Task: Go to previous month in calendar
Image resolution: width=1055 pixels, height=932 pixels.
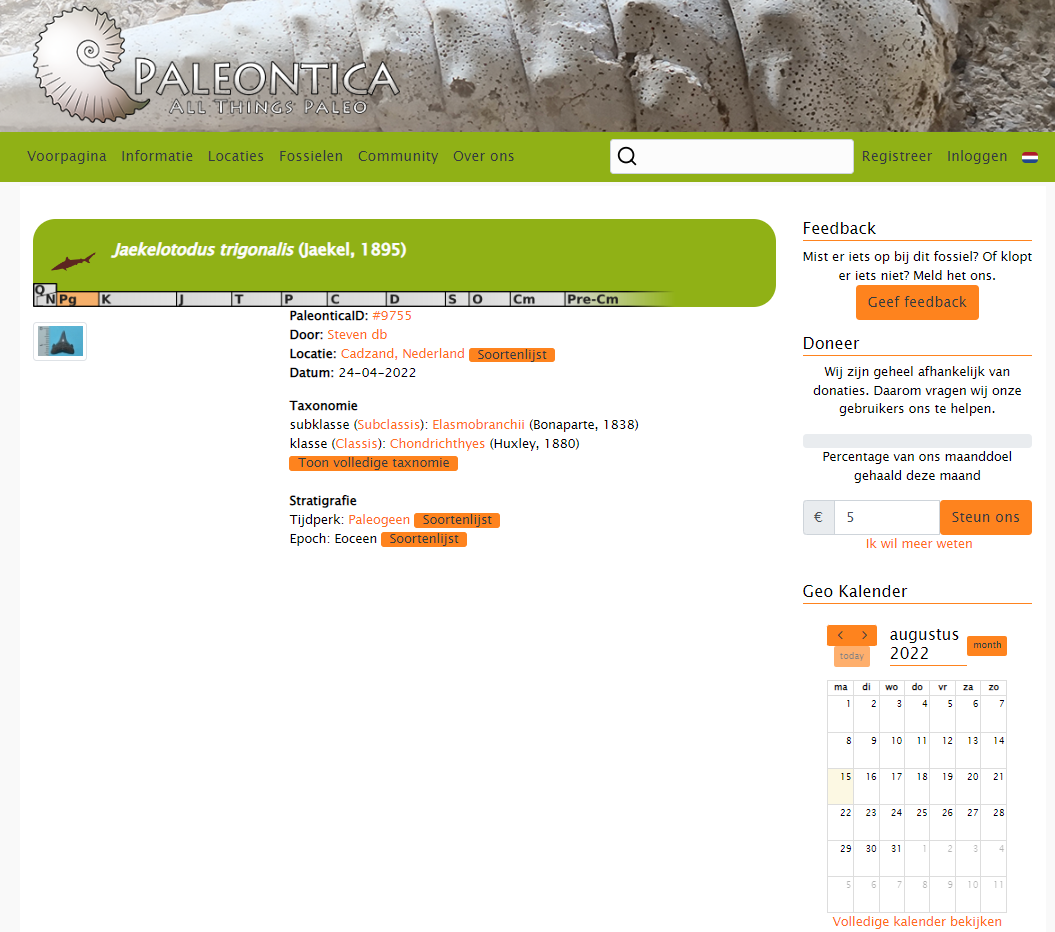Action: [840, 636]
